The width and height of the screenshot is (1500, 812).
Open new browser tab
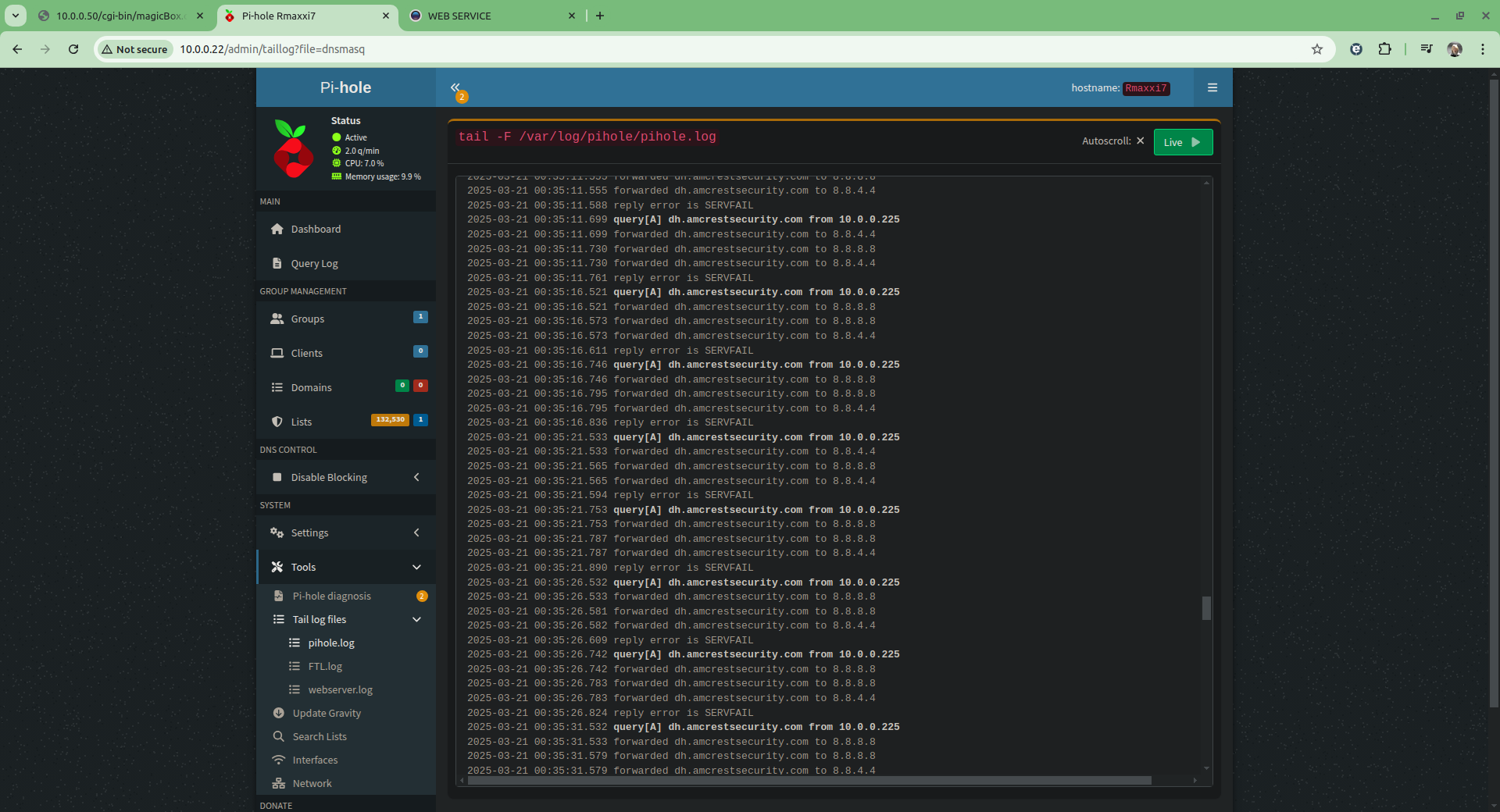click(600, 16)
